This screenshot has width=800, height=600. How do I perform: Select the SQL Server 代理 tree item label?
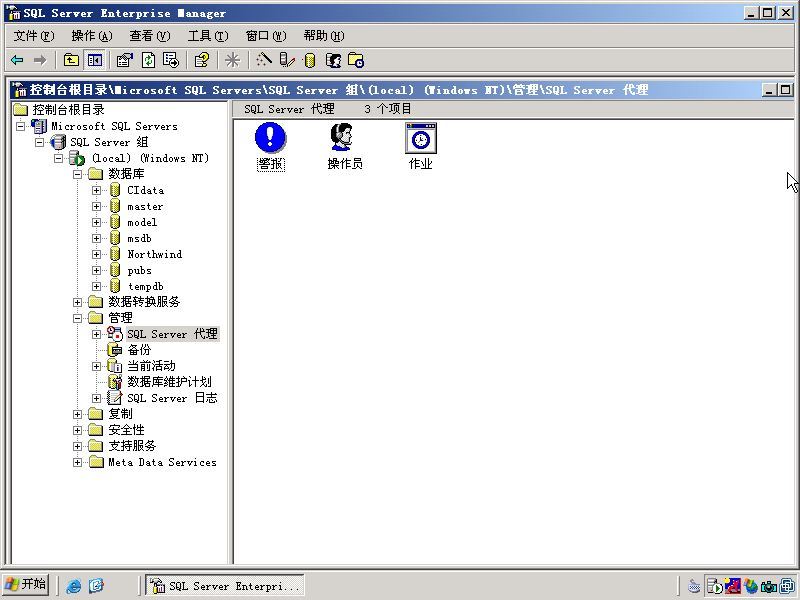(172, 334)
